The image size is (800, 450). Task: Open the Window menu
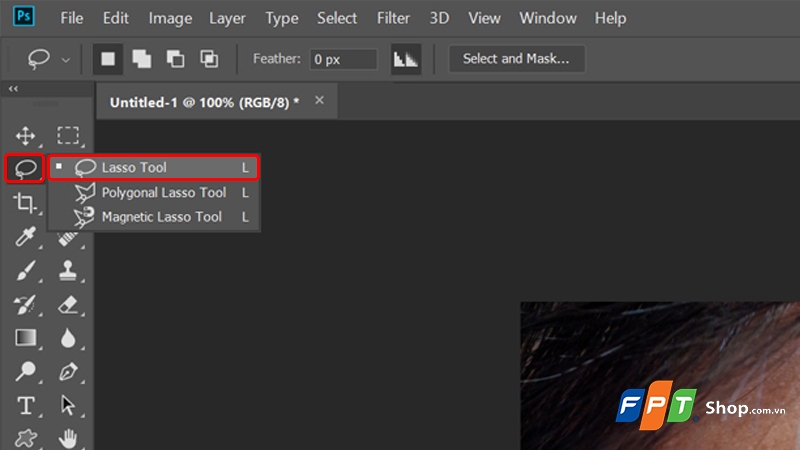point(548,18)
